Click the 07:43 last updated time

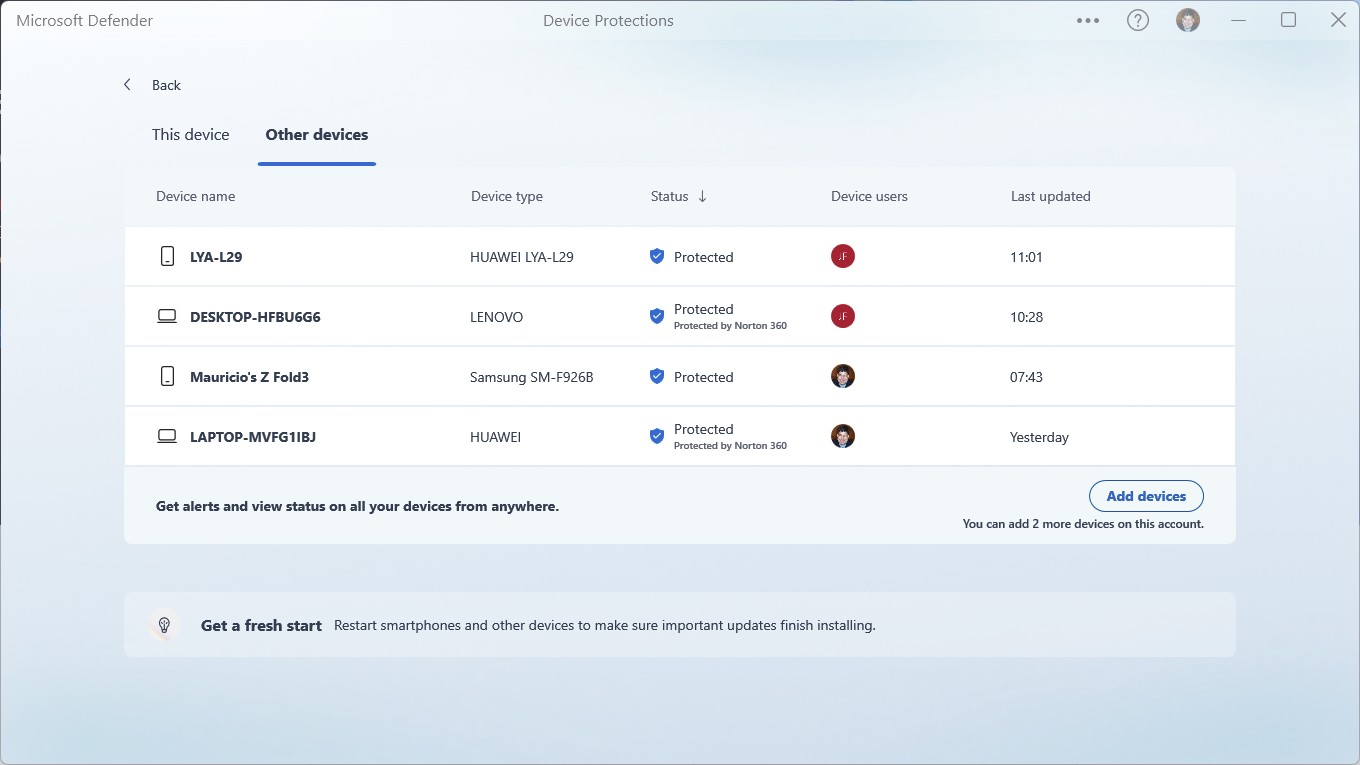[1026, 377]
